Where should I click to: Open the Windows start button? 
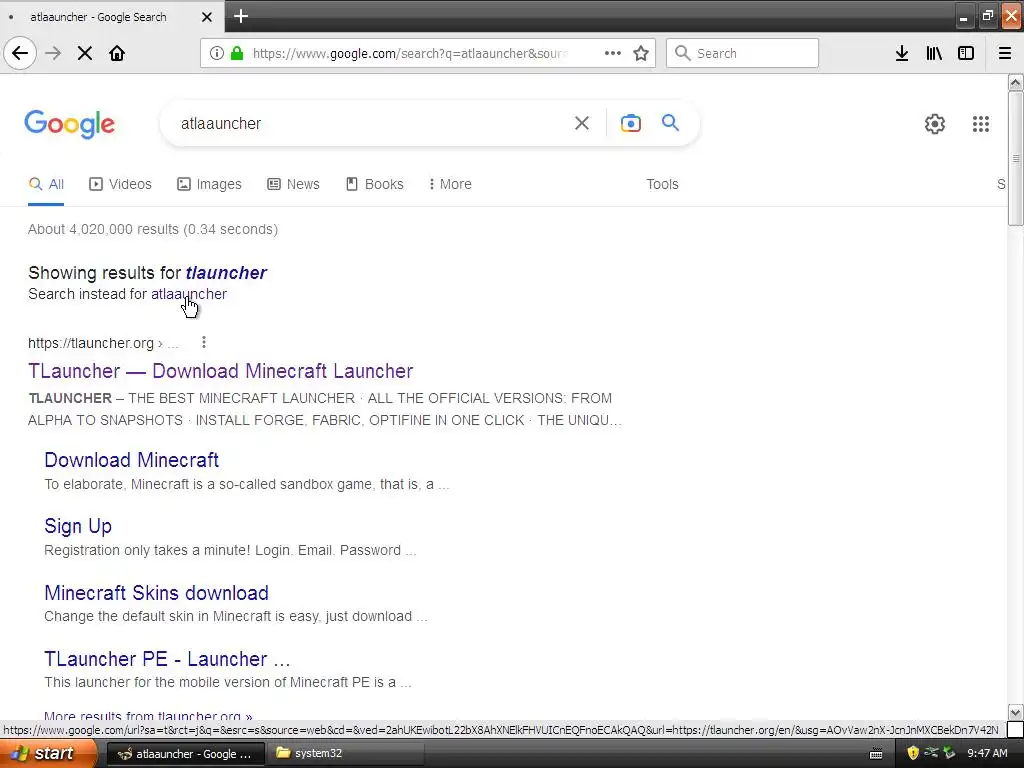tap(47, 753)
